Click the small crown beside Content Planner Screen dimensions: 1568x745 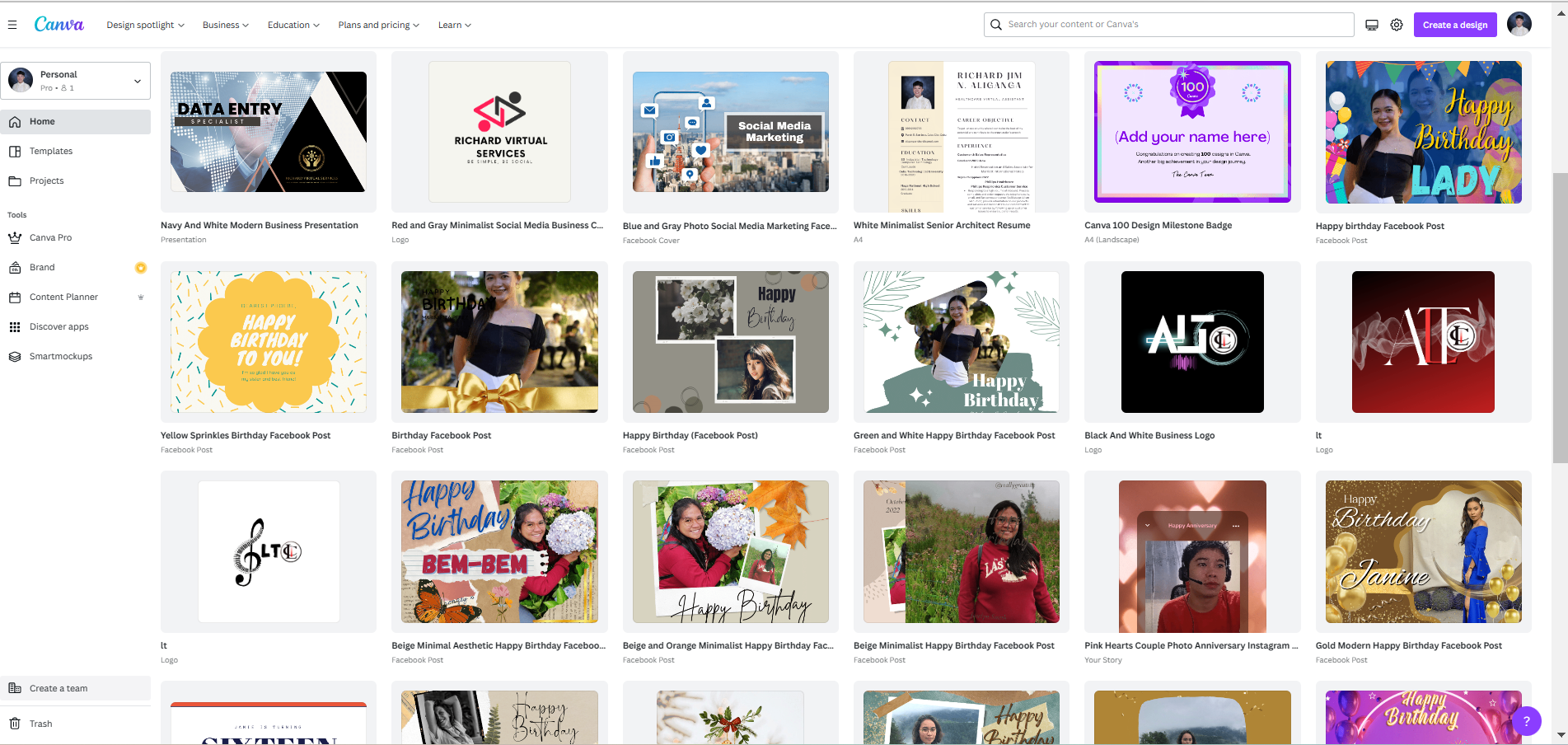coord(141,298)
